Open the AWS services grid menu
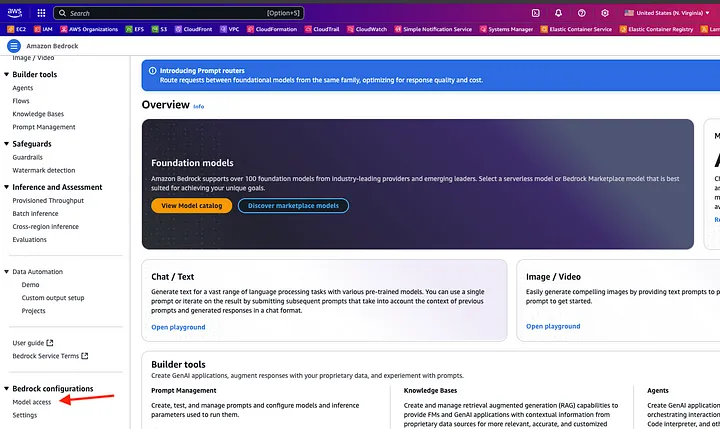 [41, 13]
